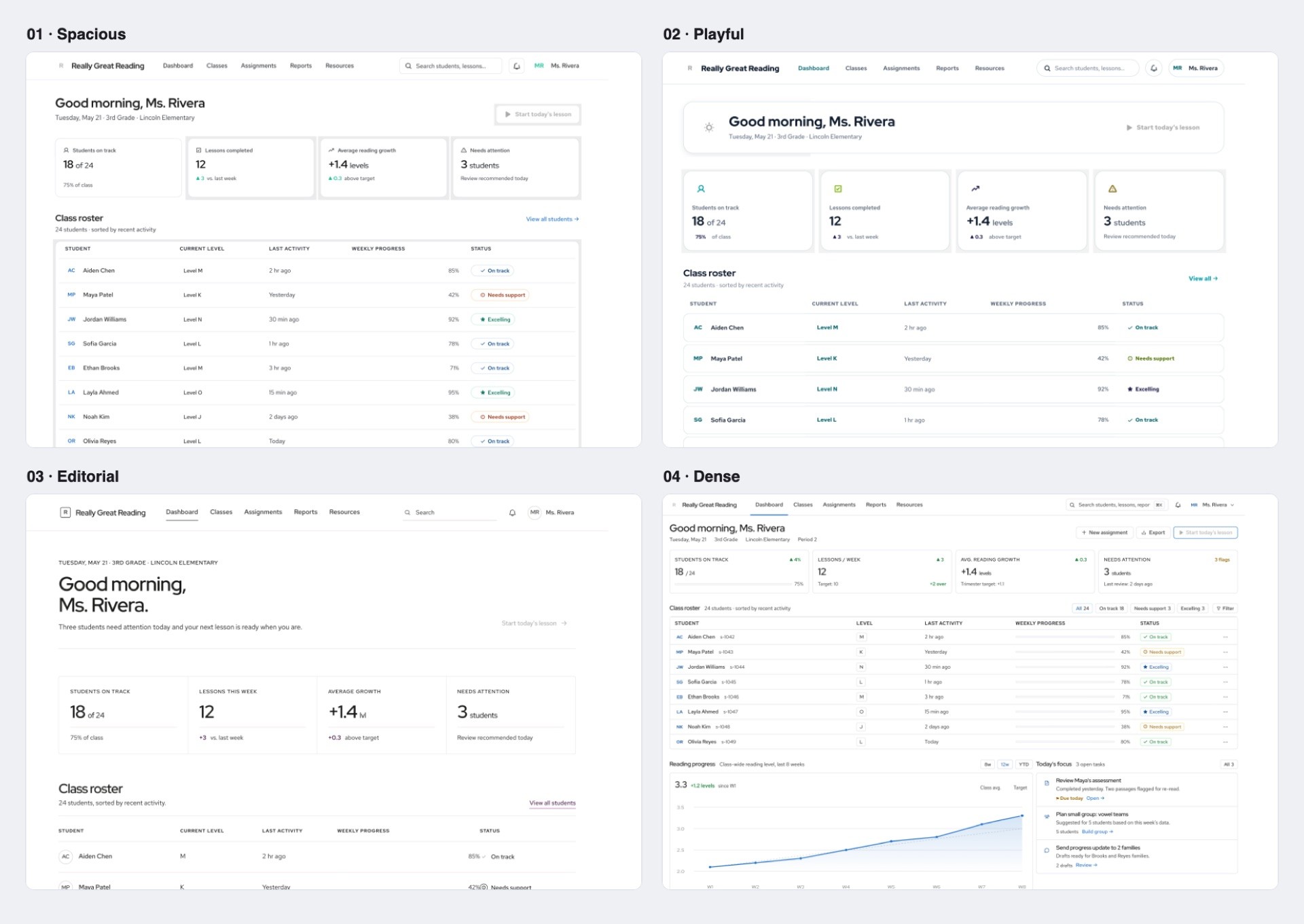The image size is (1304, 924).
Task: Toggle Needs support 3 filter chip in Dense
Action: click(1153, 608)
